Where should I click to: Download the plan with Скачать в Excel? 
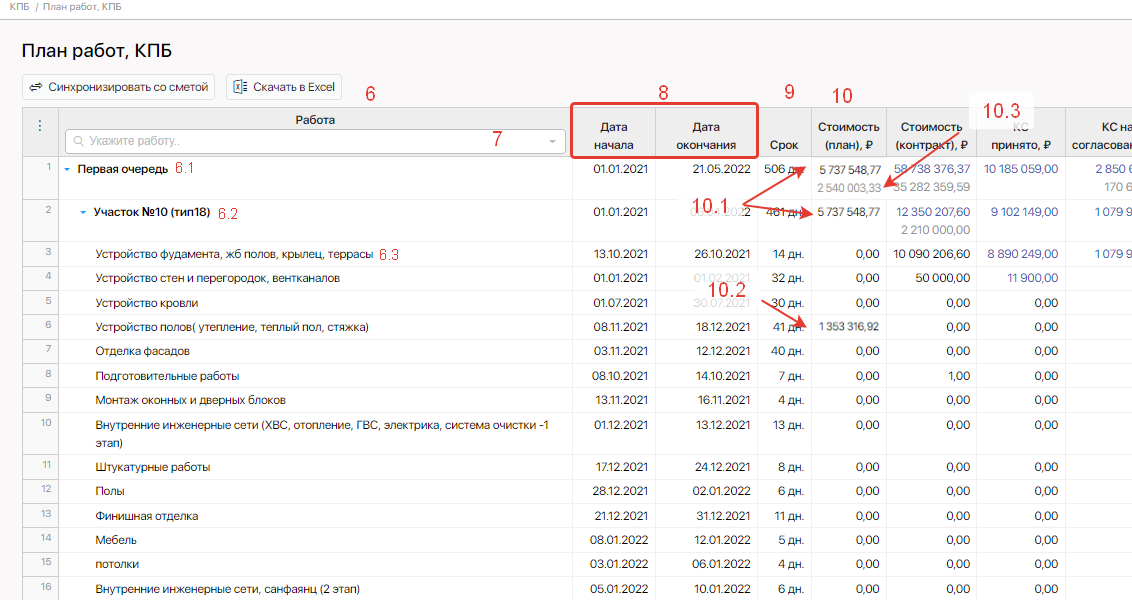(x=284, y=87)
